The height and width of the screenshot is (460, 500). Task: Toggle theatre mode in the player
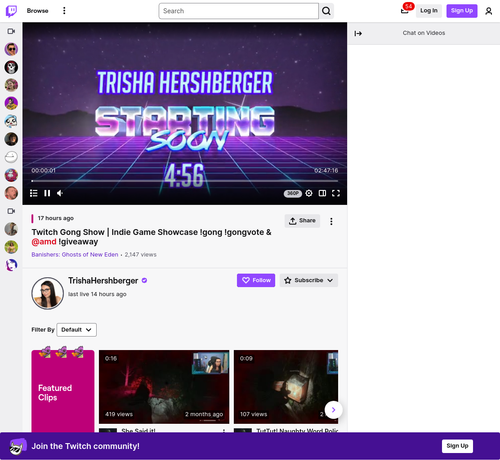coord(322,193)
